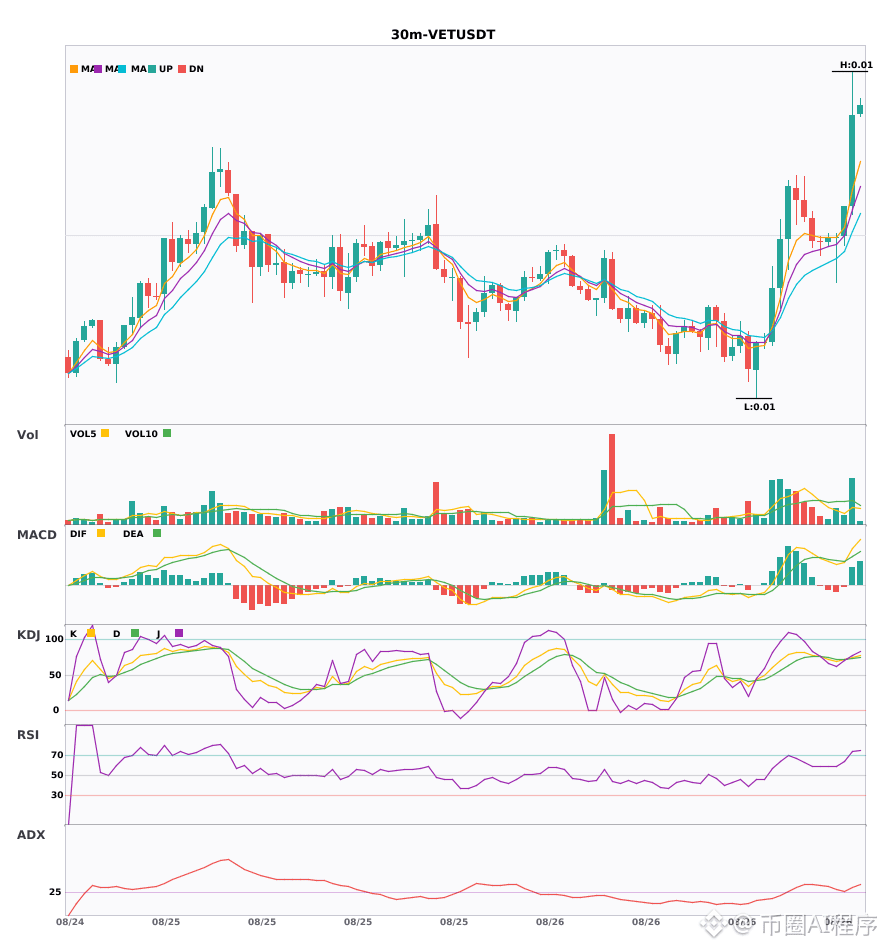The image size is (885, 950).
Task: Select the yellow VOL5 legend swatch
Action: pyautogui.click(x=105, y=433)
